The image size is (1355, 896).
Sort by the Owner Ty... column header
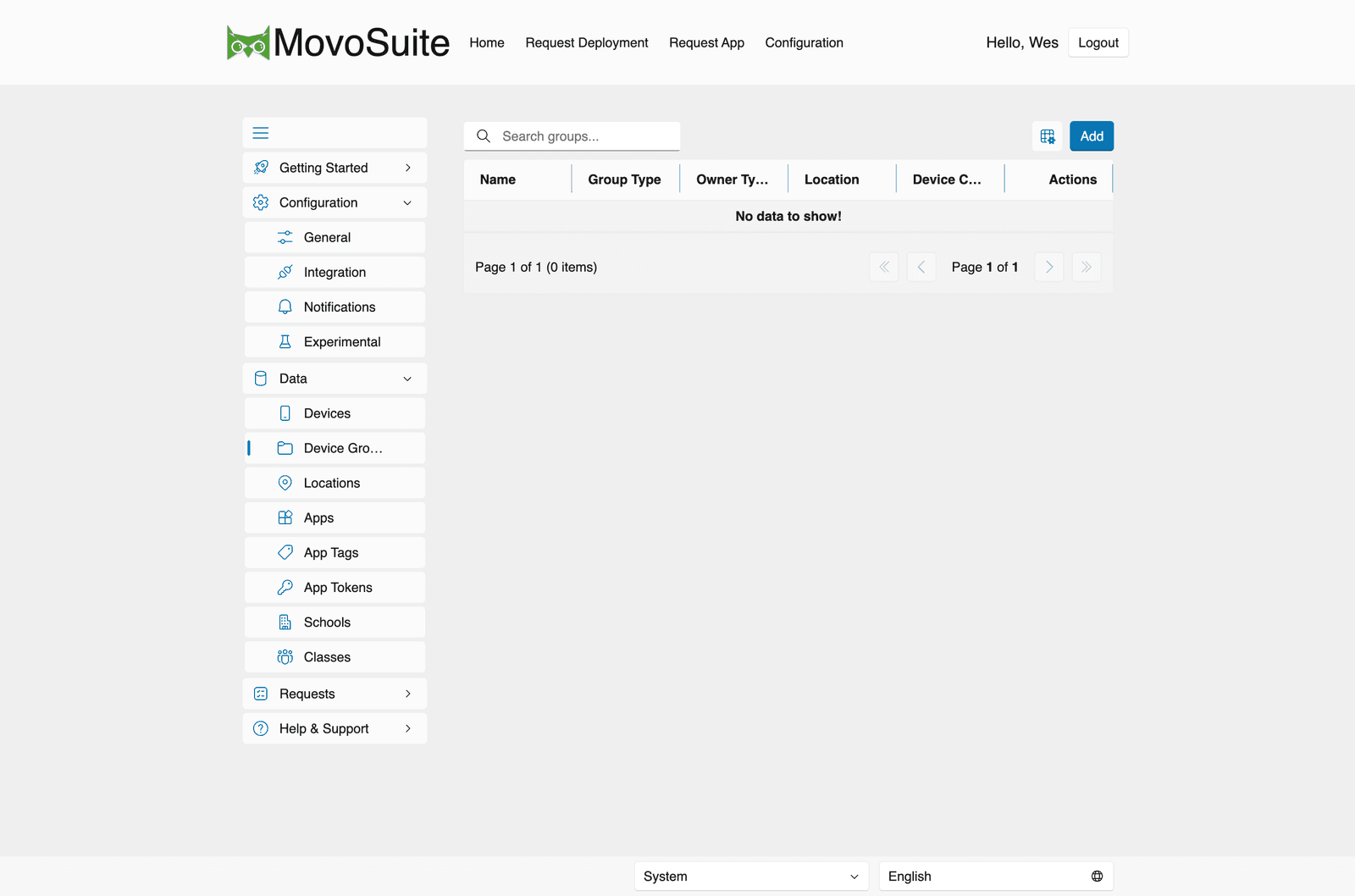[733, 180]
